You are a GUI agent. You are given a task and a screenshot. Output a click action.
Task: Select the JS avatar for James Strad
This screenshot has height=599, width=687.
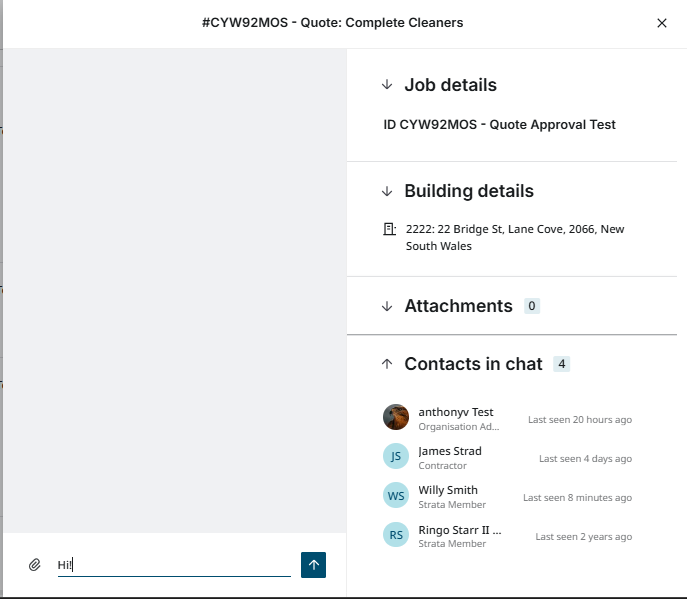coord(396,457)
